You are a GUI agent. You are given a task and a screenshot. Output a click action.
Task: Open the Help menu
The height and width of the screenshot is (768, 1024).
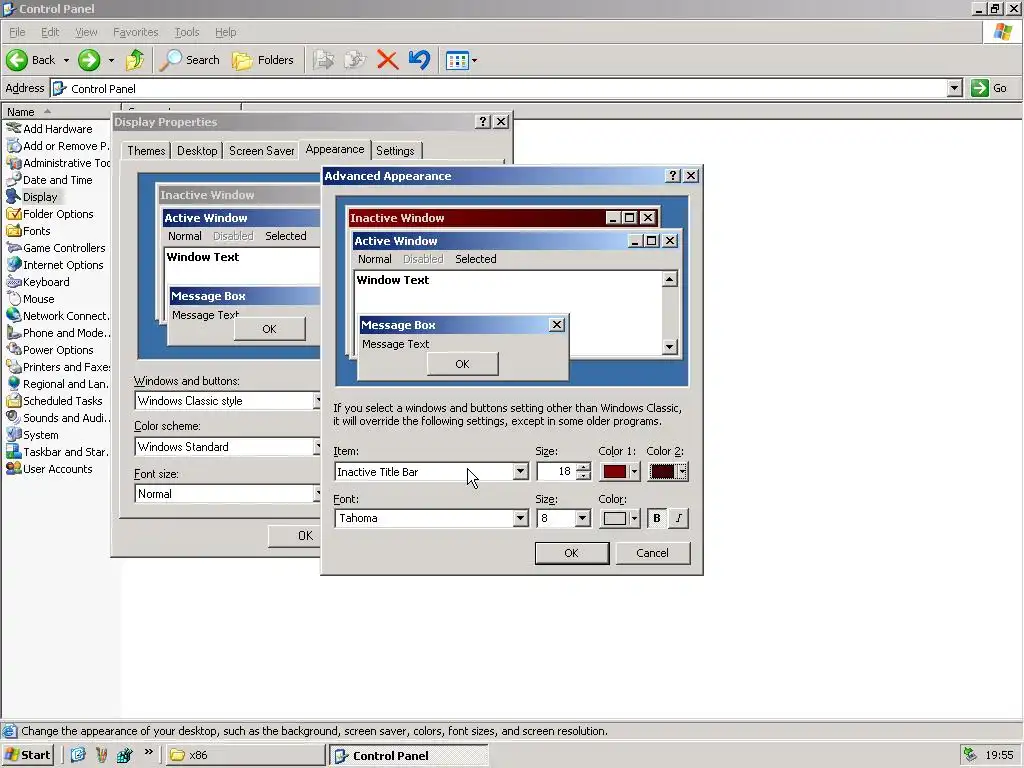(x=225, y=32)
